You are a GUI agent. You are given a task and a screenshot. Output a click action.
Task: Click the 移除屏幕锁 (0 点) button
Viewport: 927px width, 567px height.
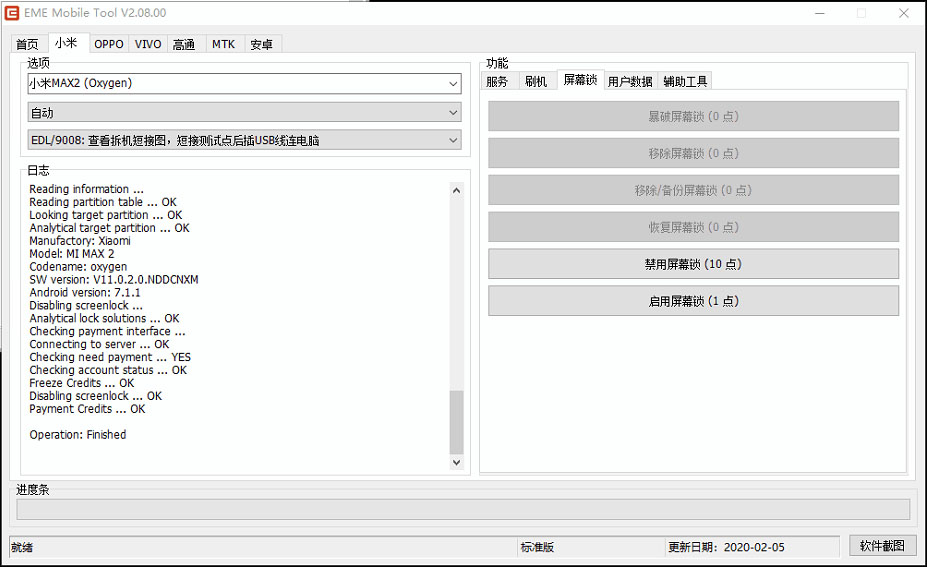pyautogui.click(x=693, y=154)
